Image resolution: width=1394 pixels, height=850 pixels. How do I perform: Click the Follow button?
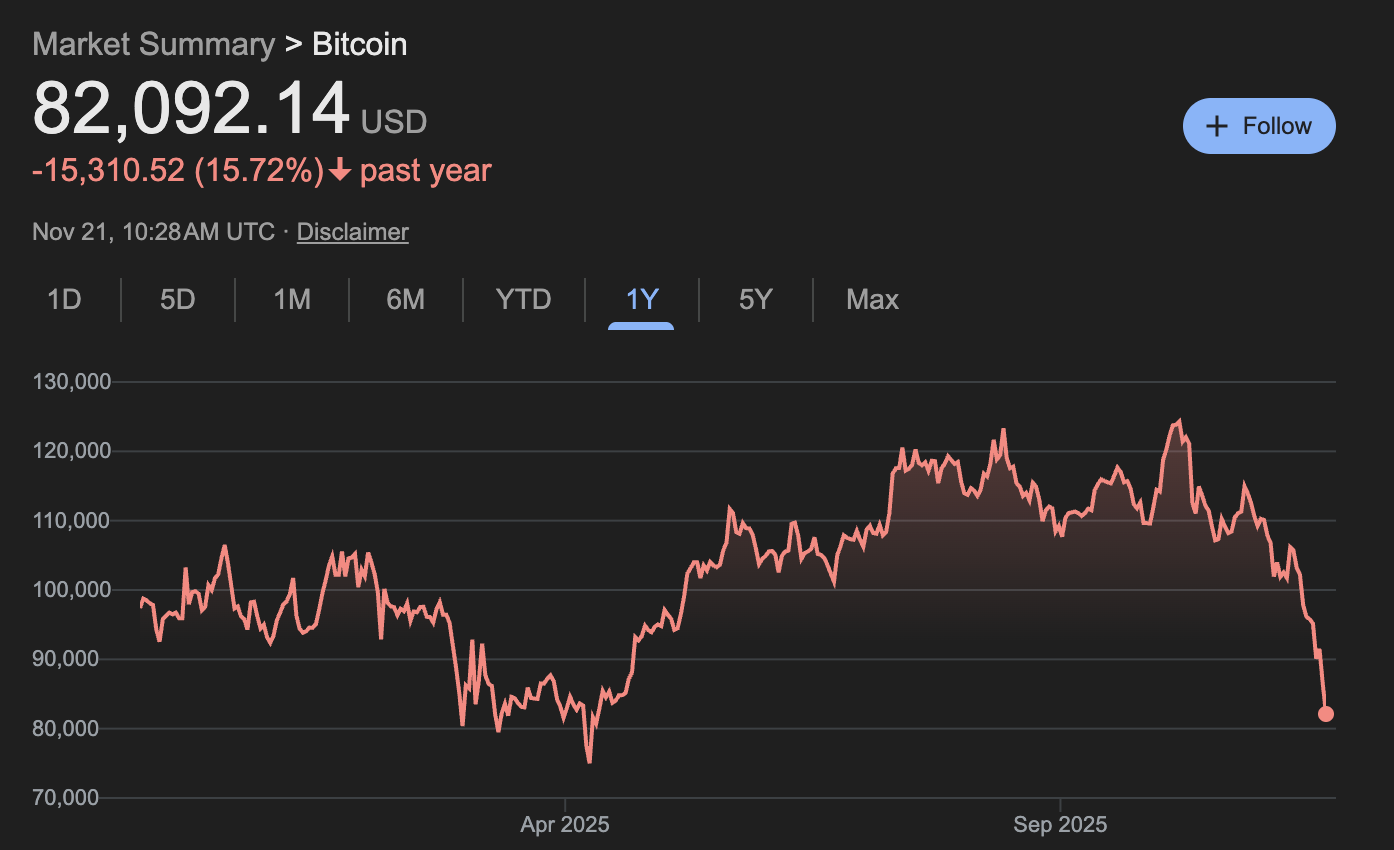tap(1259, 126)
